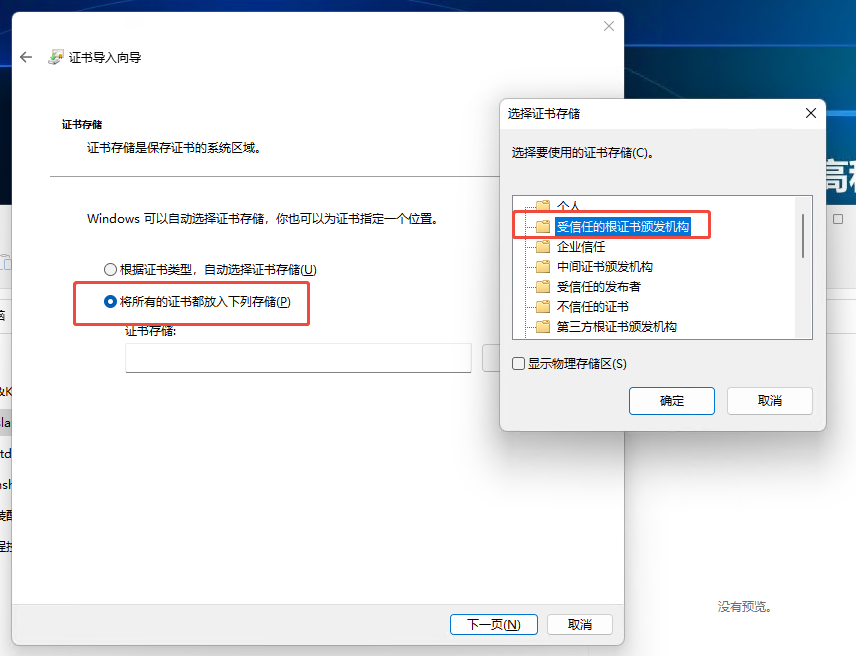Click the certificate store list scrollbar

click(x=802, y=236)
